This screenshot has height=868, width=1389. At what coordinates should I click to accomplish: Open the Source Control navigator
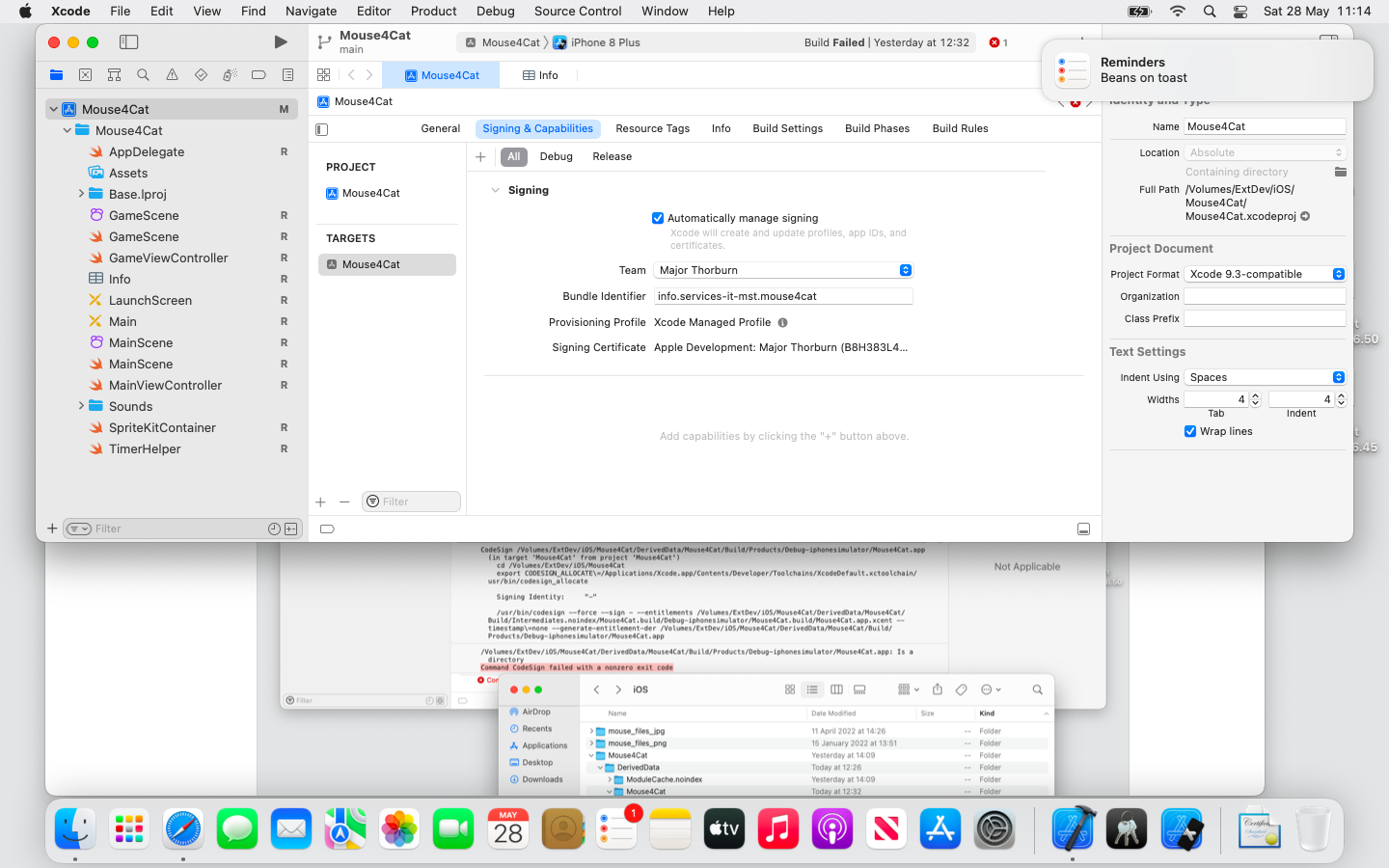point(85,75)
